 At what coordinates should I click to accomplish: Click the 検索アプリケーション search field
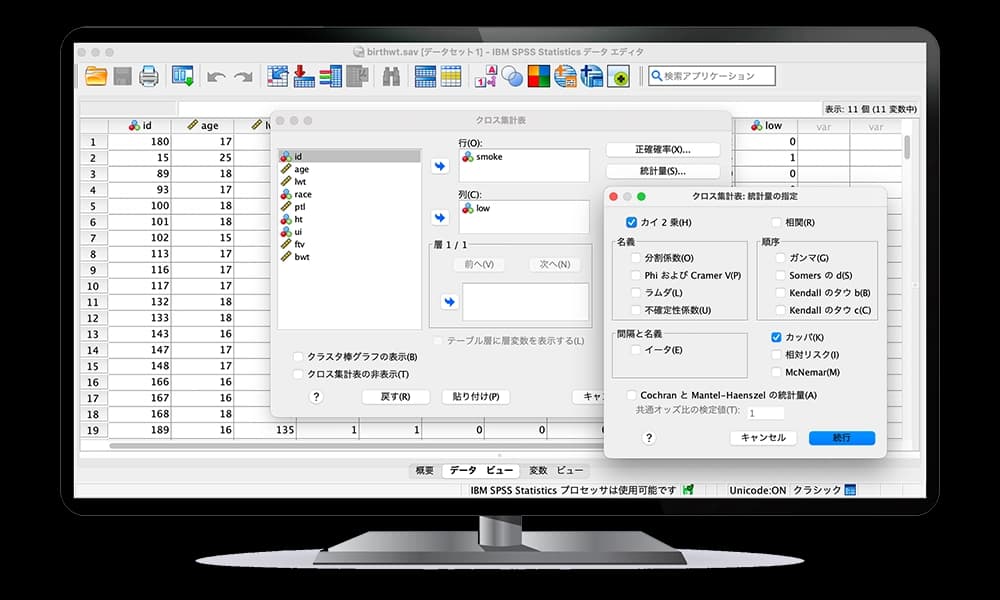click(712, 76)
